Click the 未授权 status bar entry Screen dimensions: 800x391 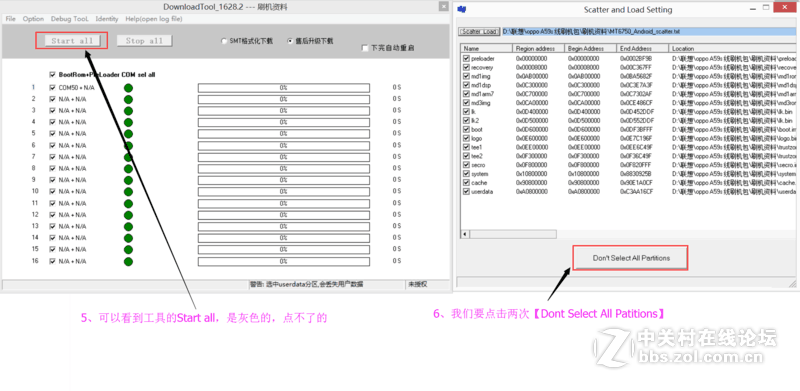click(x=417, y=284)
